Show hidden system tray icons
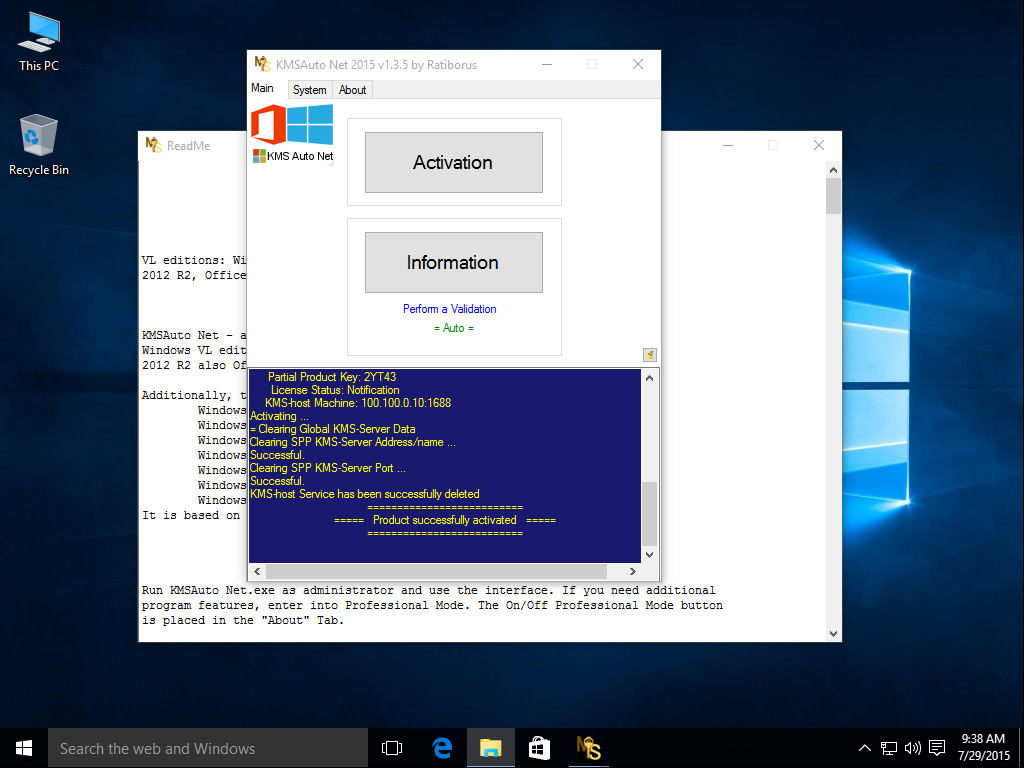1024x768 pixels. click(864, 748)
